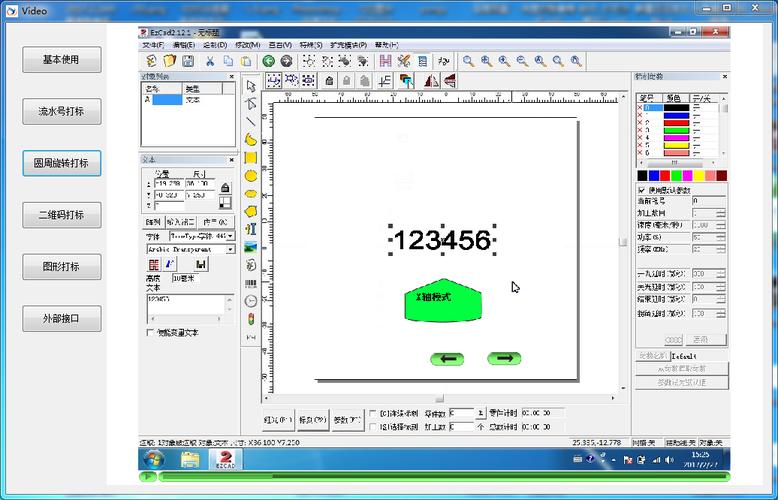This screenshot has height=500, width=778.
Task: Open the first item in EzCad menu bar
Action: pyautogui.click(x=153, y=45)
